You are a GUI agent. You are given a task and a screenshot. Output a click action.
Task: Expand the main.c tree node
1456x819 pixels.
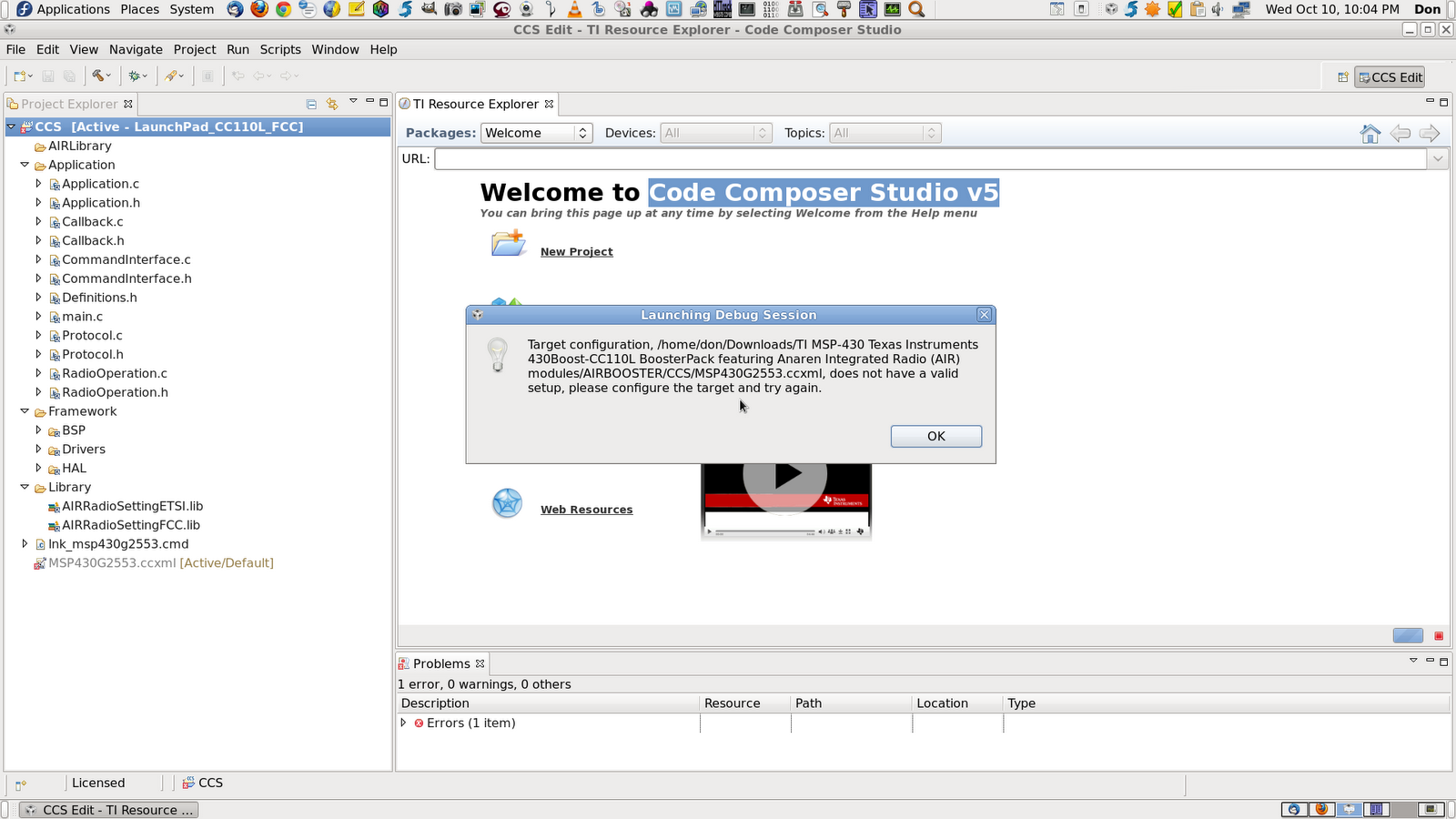(38, 317)
